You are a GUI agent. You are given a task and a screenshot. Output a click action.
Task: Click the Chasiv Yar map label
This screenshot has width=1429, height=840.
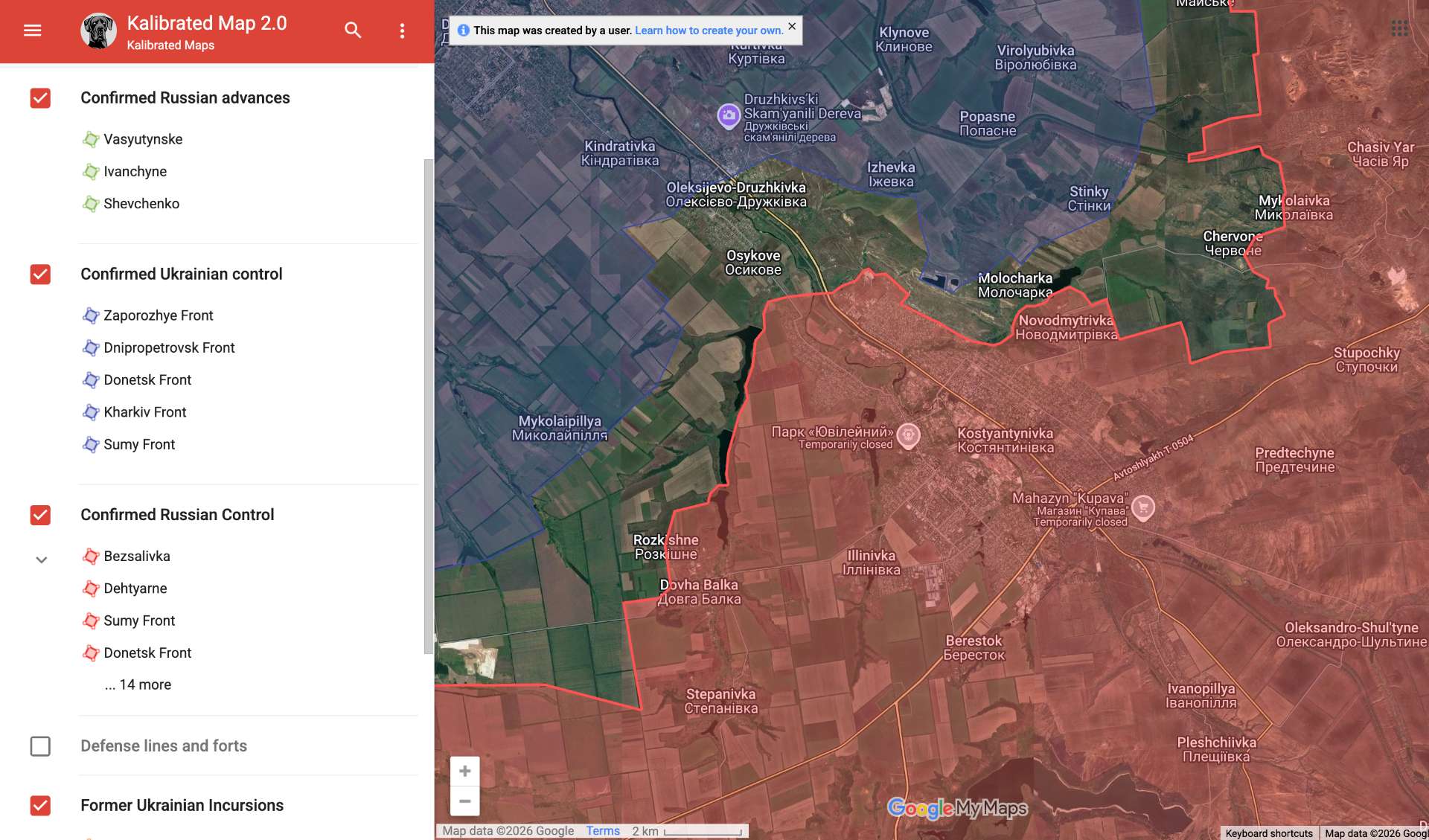coord(1381,154)
